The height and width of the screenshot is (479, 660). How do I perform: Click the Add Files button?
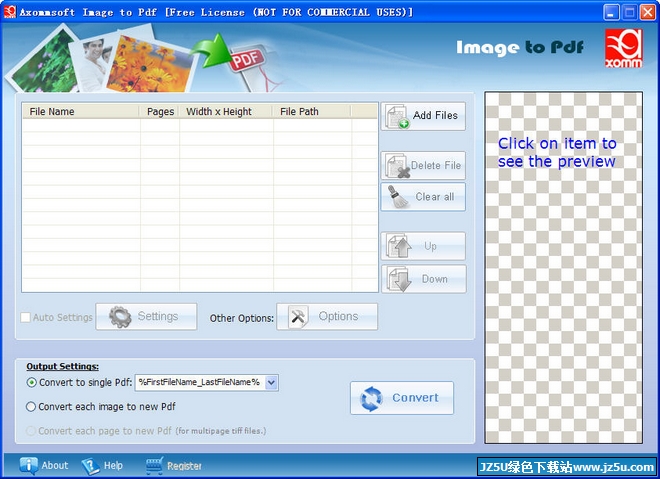(423, 116)
